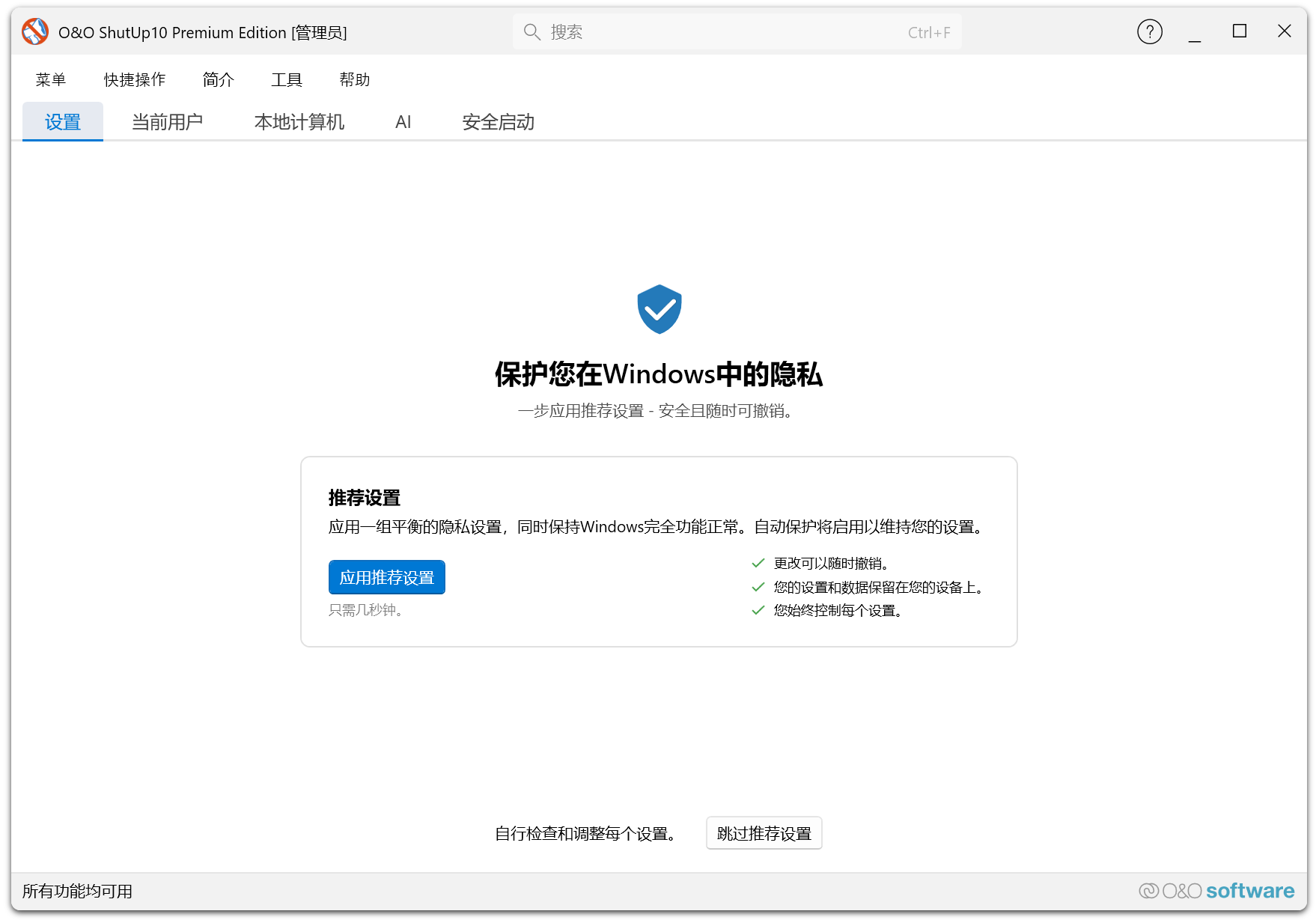Switch to the 安全启动 tab
The height and width of the screenshot is (920, 1316).
click(x=499, y=121)
